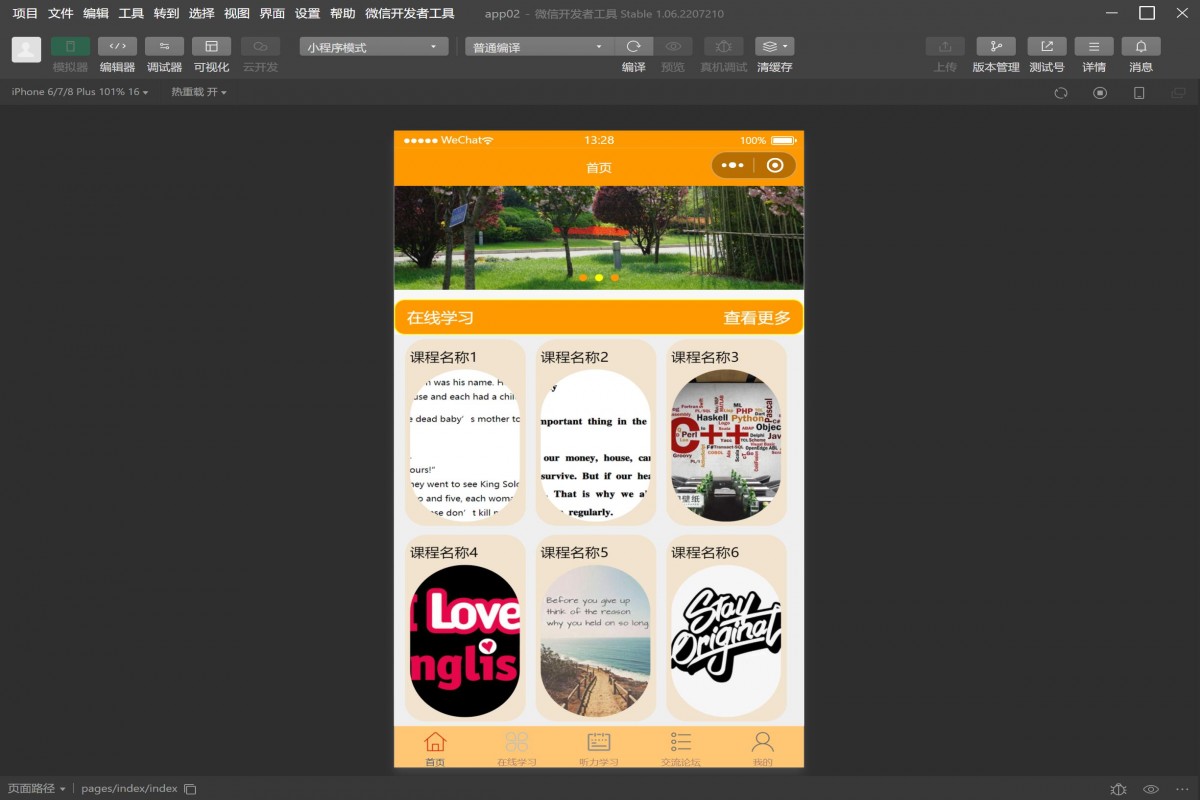
Task: Open the 页面路径 dropdown in status bar
Action: 35,789
